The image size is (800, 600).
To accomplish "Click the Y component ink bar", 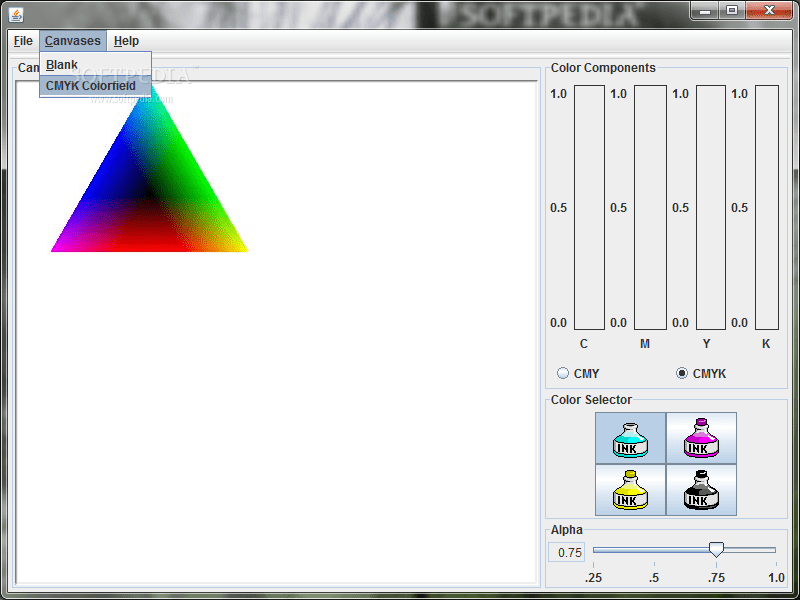I will click(x=710, y=208).
